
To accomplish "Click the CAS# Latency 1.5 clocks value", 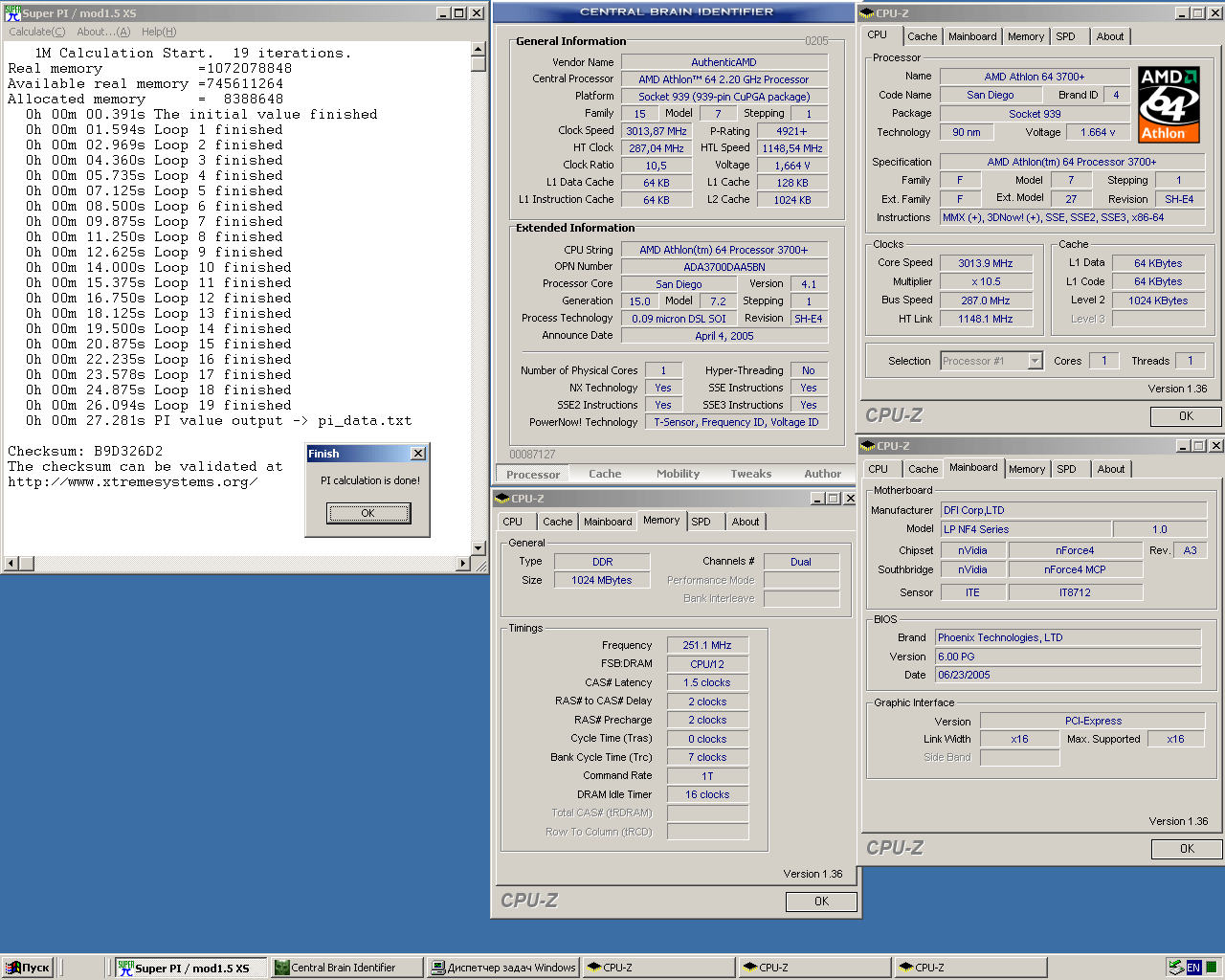I will pyautogui.click(x=707, y=683).
